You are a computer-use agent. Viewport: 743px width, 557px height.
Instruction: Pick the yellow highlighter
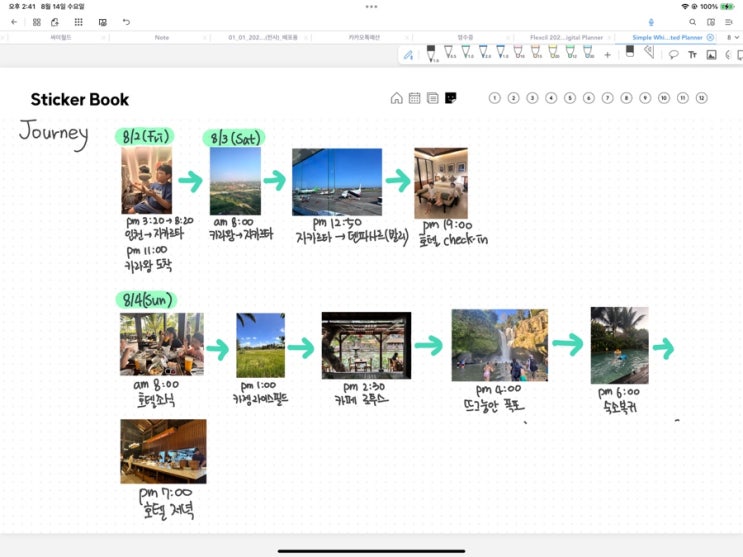(553, 52)
